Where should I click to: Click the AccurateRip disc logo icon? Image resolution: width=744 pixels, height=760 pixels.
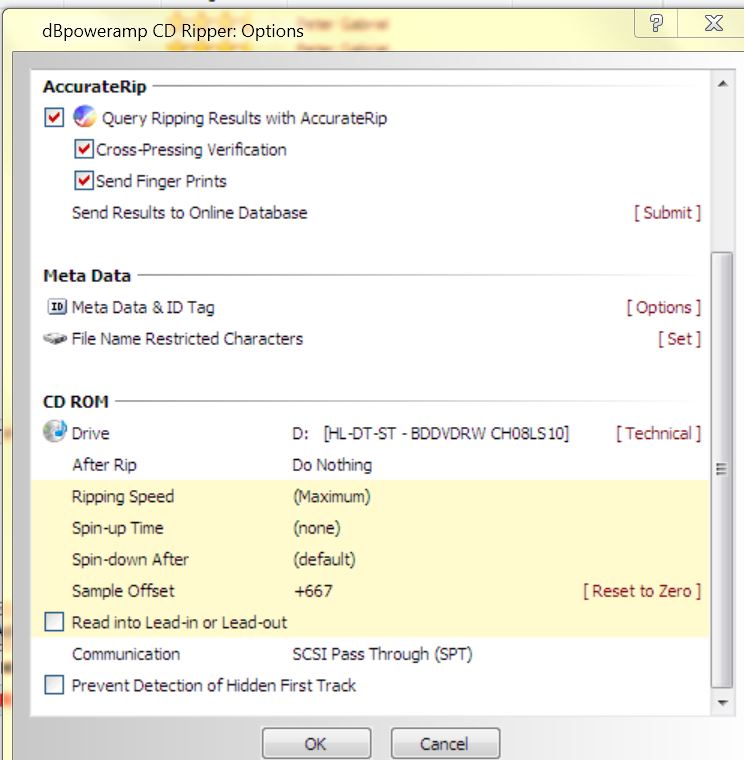pos(84,118)
